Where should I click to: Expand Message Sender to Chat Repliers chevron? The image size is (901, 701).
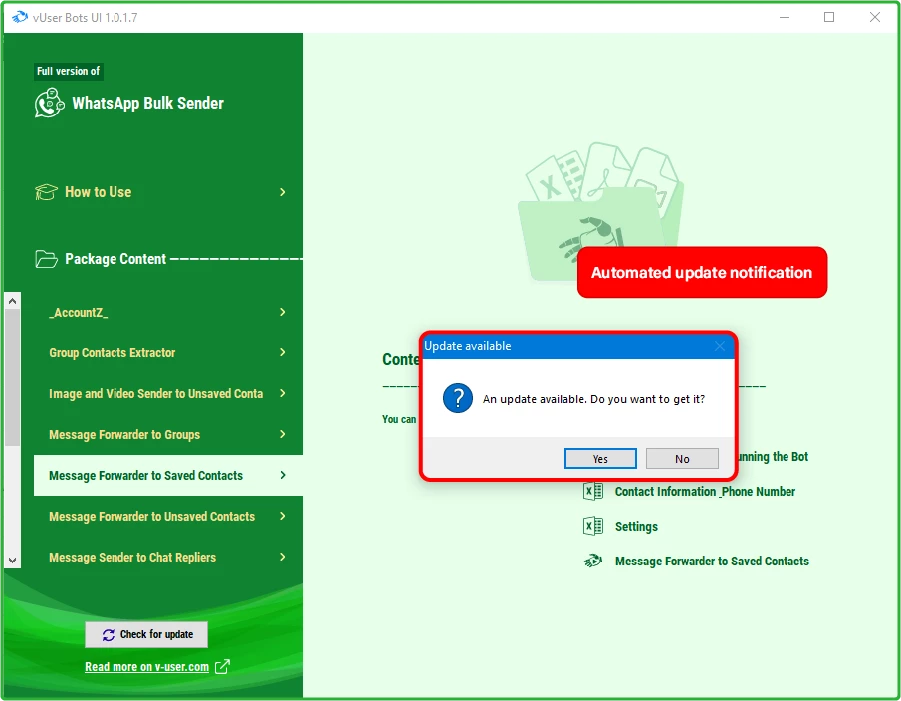coord(283,557)
